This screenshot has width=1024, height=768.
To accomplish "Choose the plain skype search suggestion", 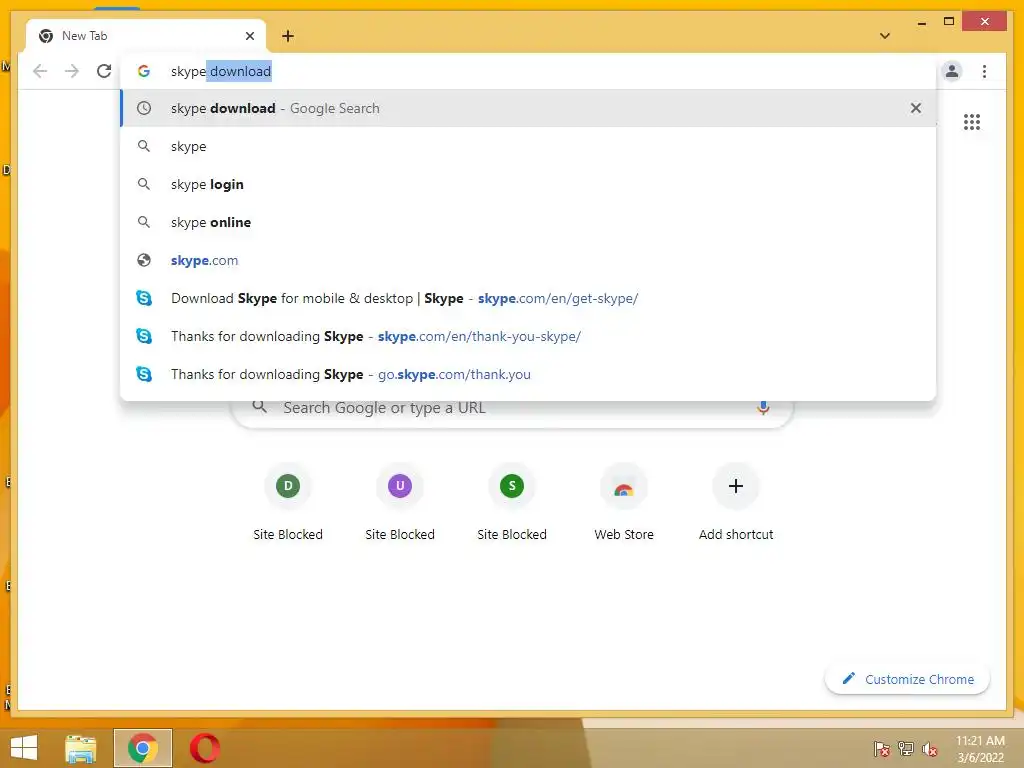I will click(528, 146).
